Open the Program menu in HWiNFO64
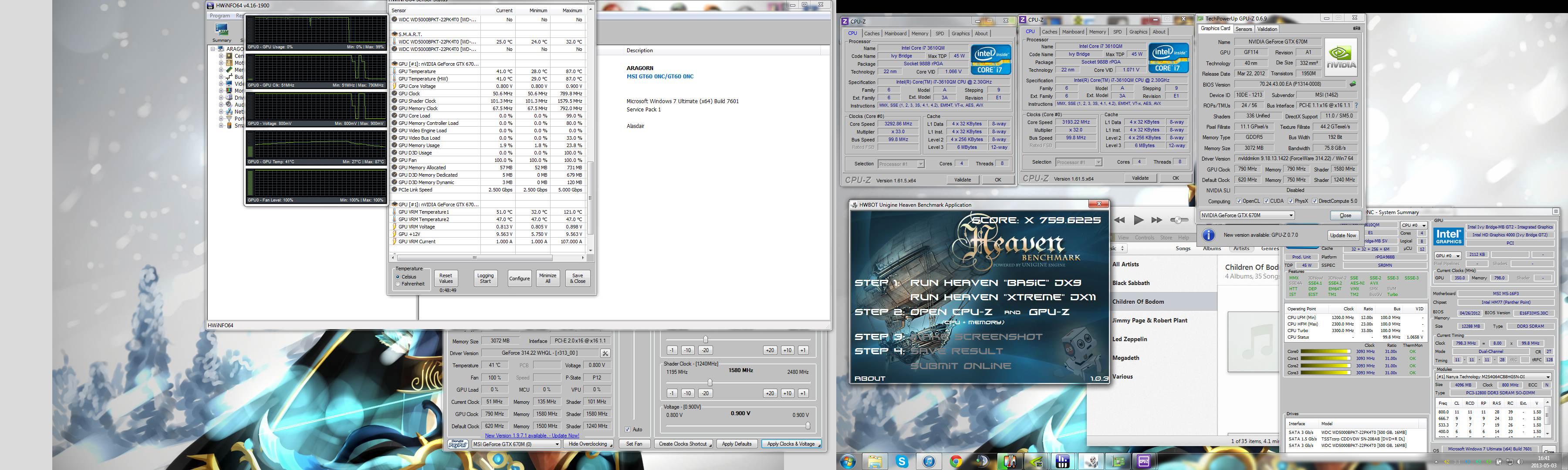The width and height of the screenshot is (1568, 470). (220, 16)
